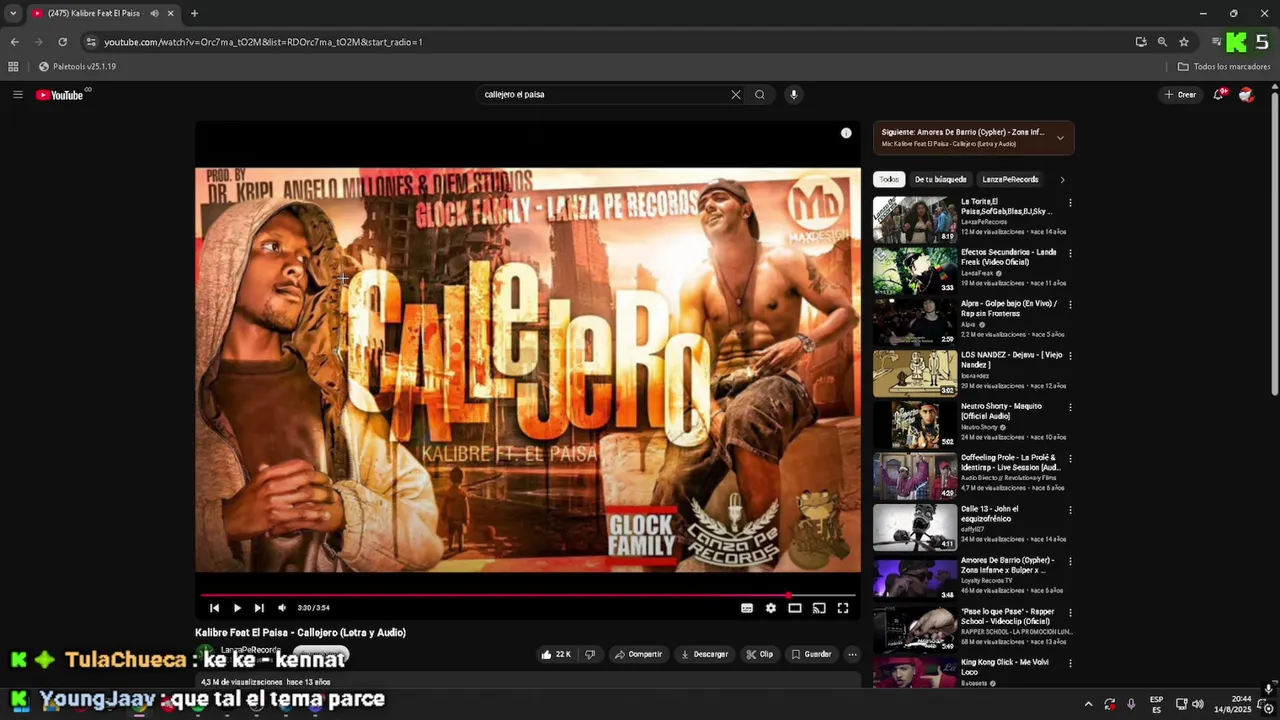Open Paletools v25.1.19 bookmark
Image resolution: width=1280 pixels, height=720 pixels.
(x=77, y=67)
